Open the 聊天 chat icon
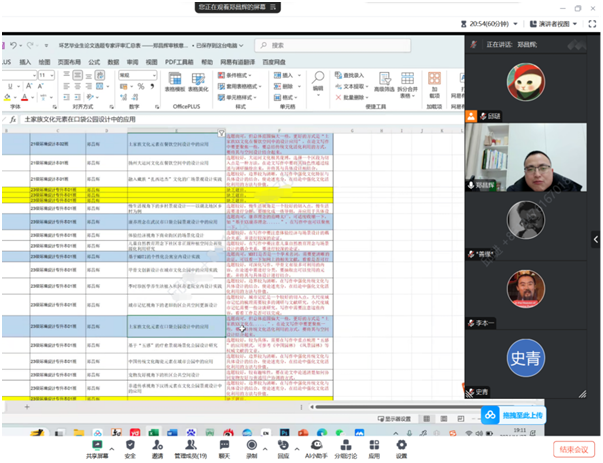 (224, 449)
